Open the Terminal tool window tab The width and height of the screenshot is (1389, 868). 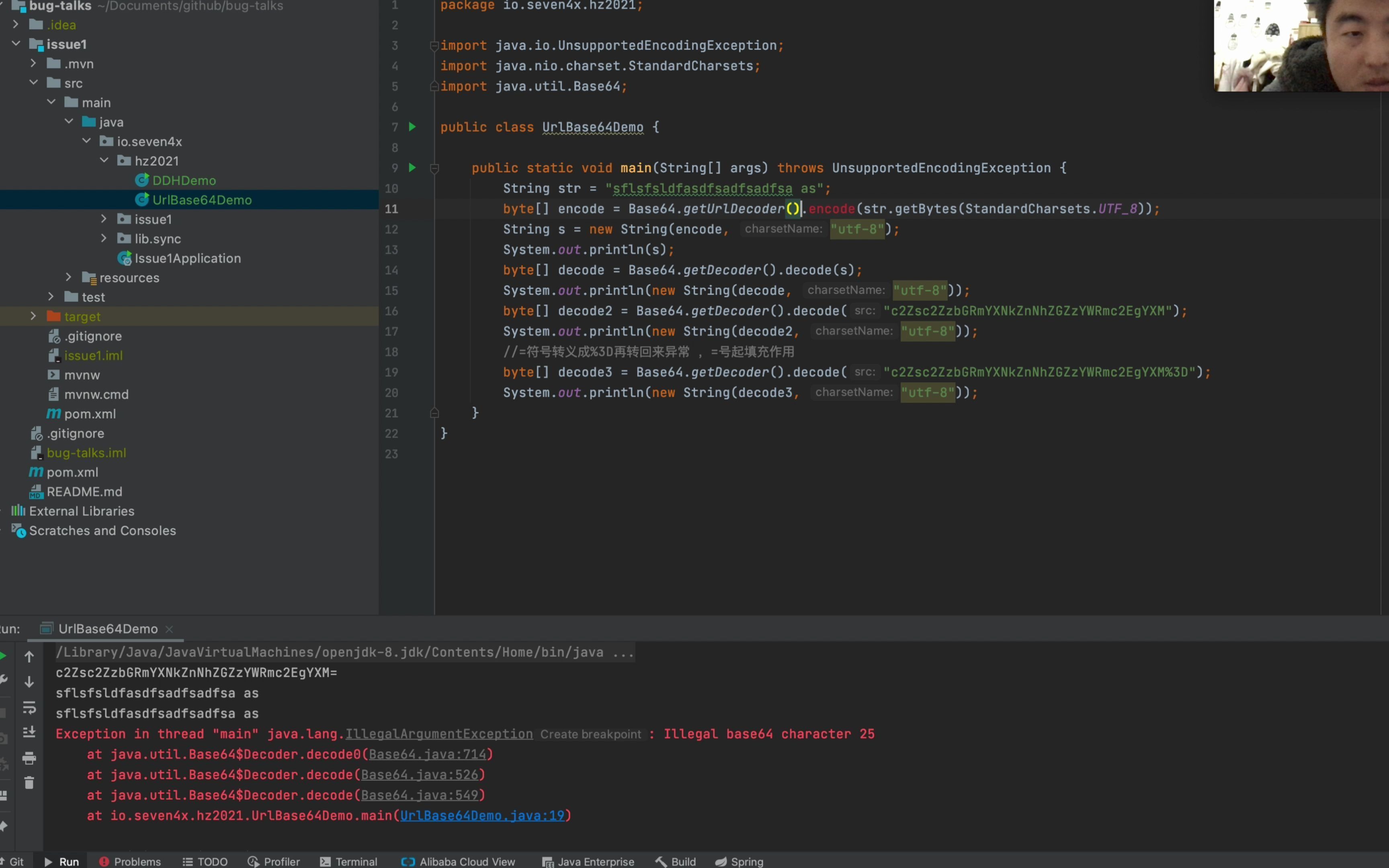(x=349, y=861)
